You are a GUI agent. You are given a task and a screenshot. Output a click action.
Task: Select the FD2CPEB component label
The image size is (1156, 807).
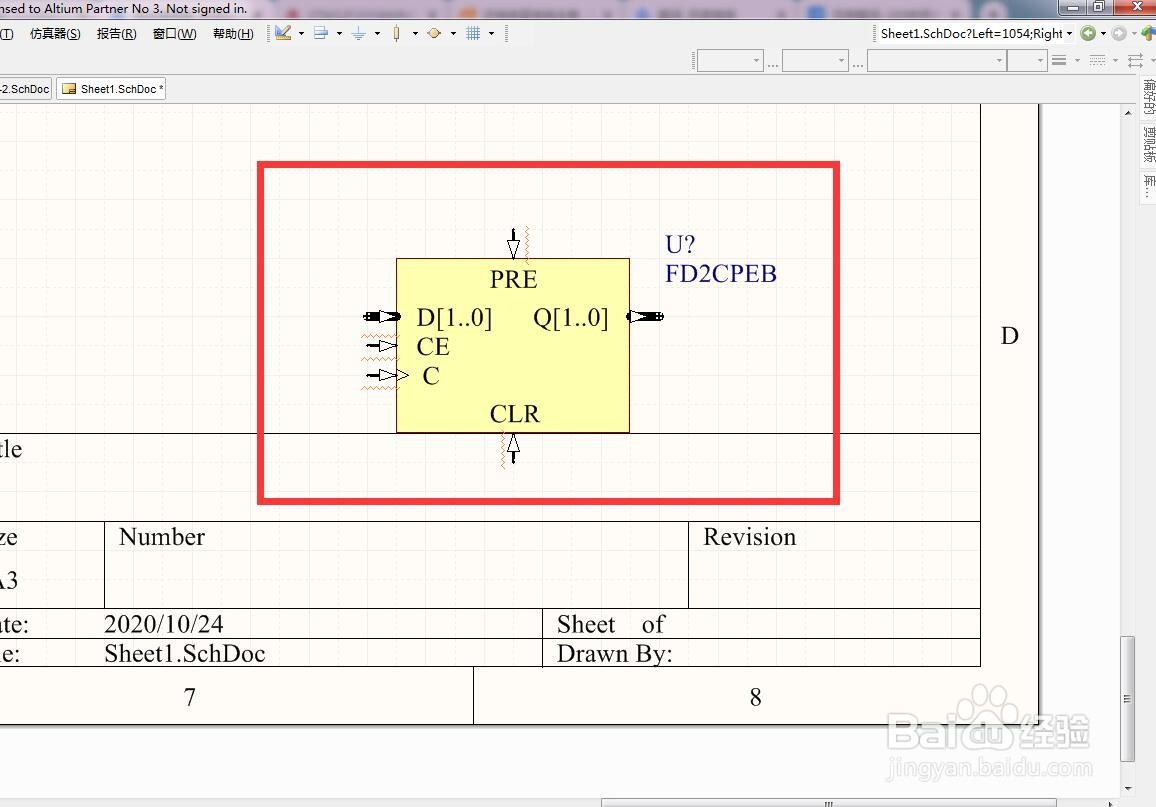coord(721,274)
